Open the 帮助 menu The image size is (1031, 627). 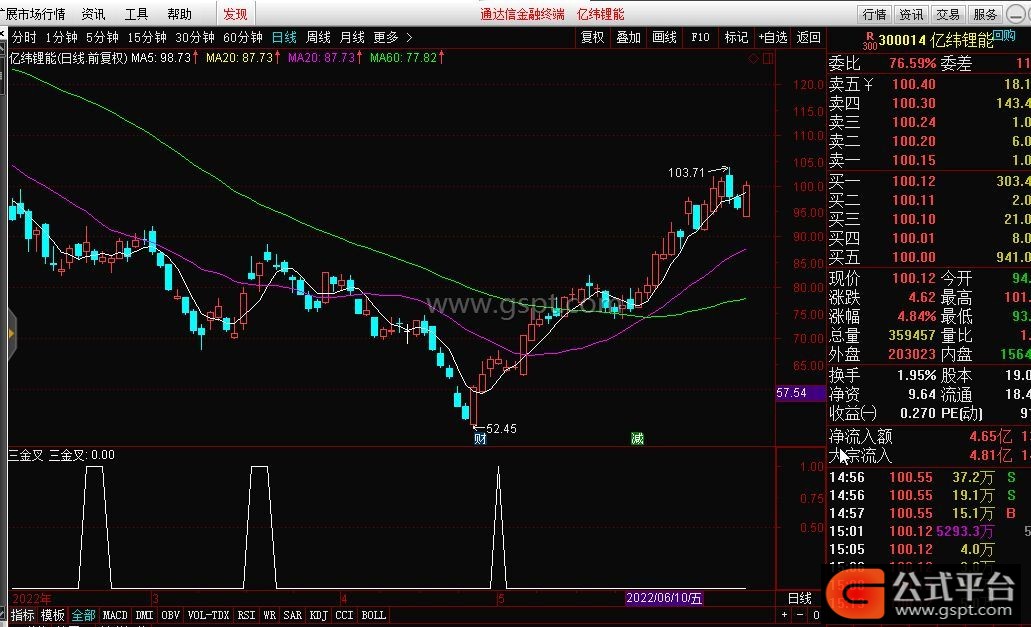tap(180, 14)
